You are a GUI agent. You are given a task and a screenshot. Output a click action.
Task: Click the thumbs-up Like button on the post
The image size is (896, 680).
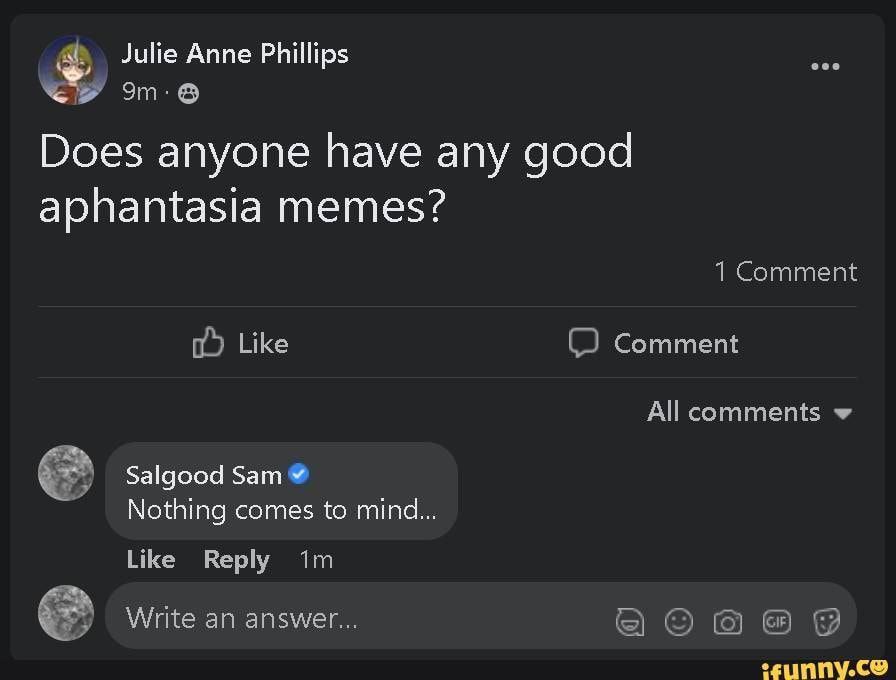(x=240, y=343)
